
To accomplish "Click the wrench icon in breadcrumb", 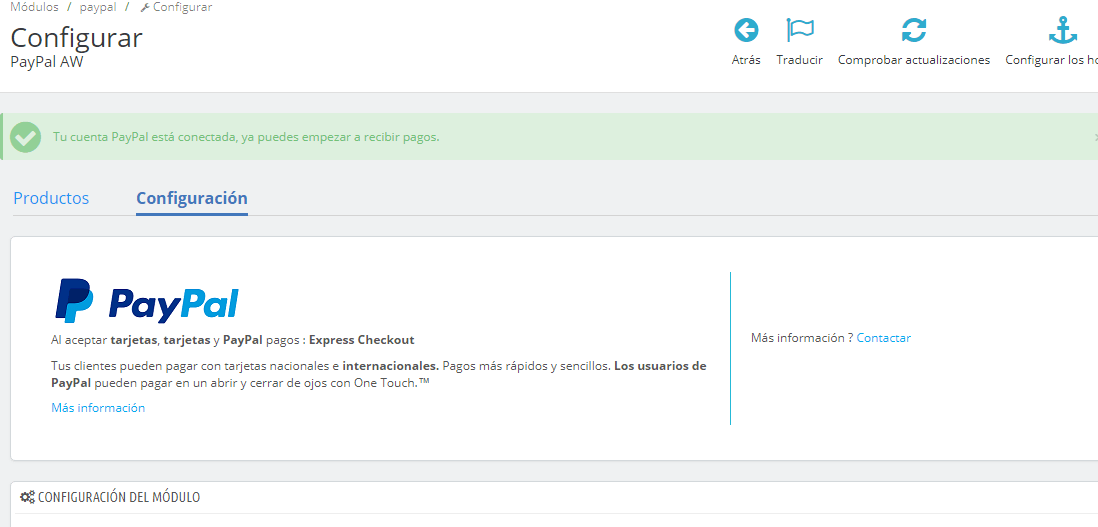I will pos(145,8).
